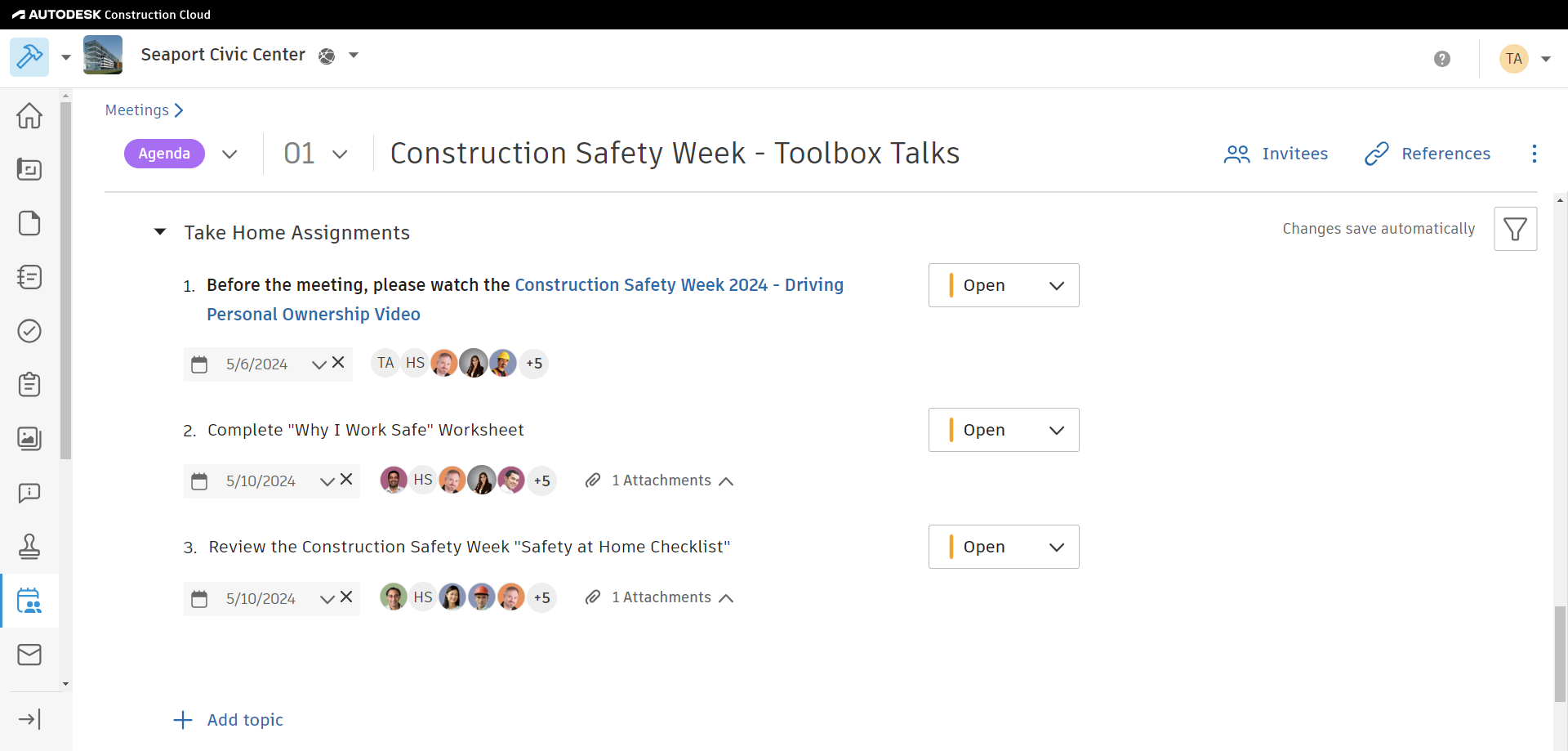Go back to Meetings breadcrumb
Viewport: 1568px width, 751px height.
click(137, 110)
